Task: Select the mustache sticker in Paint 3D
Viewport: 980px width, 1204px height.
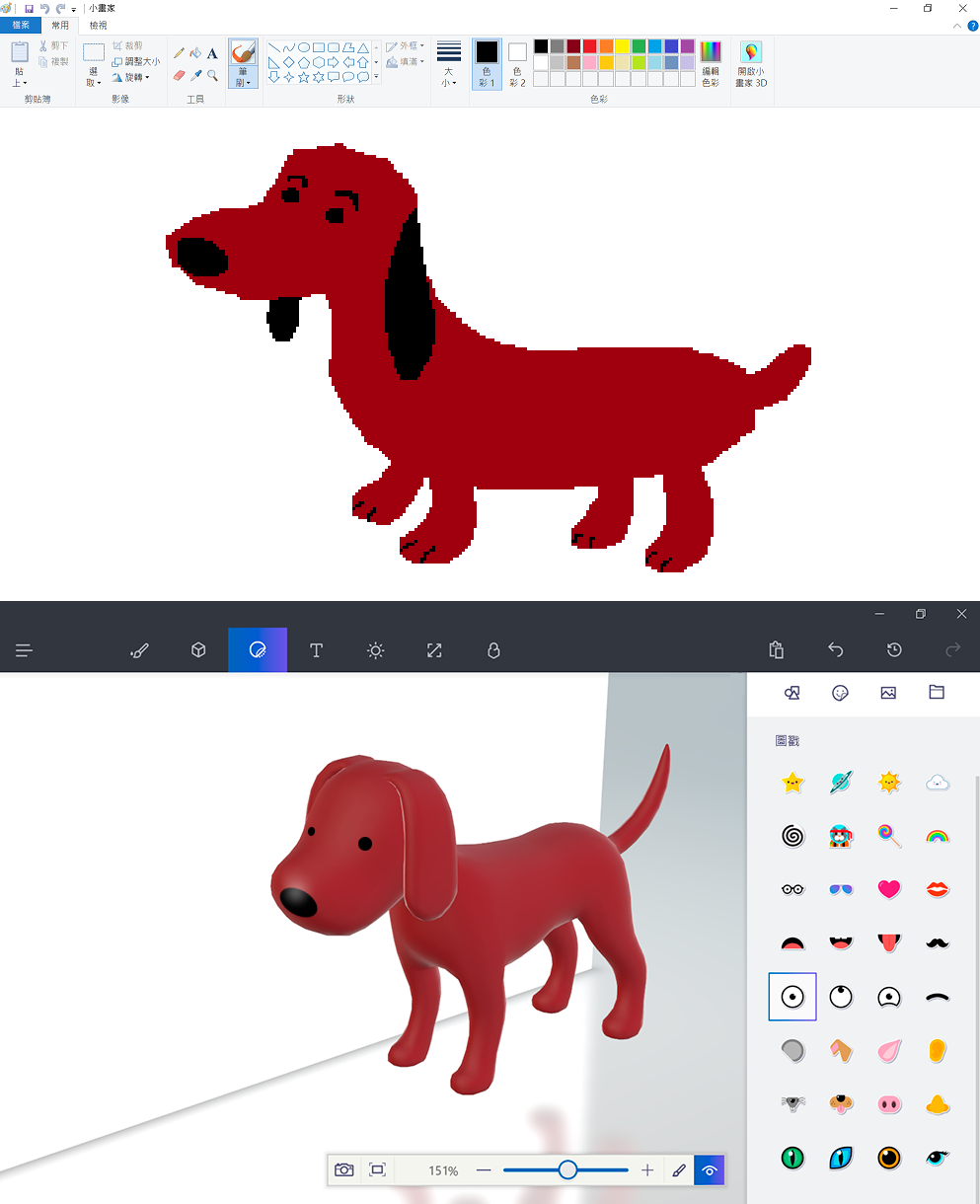Action: pyautogui.click(x=938, y=943)
